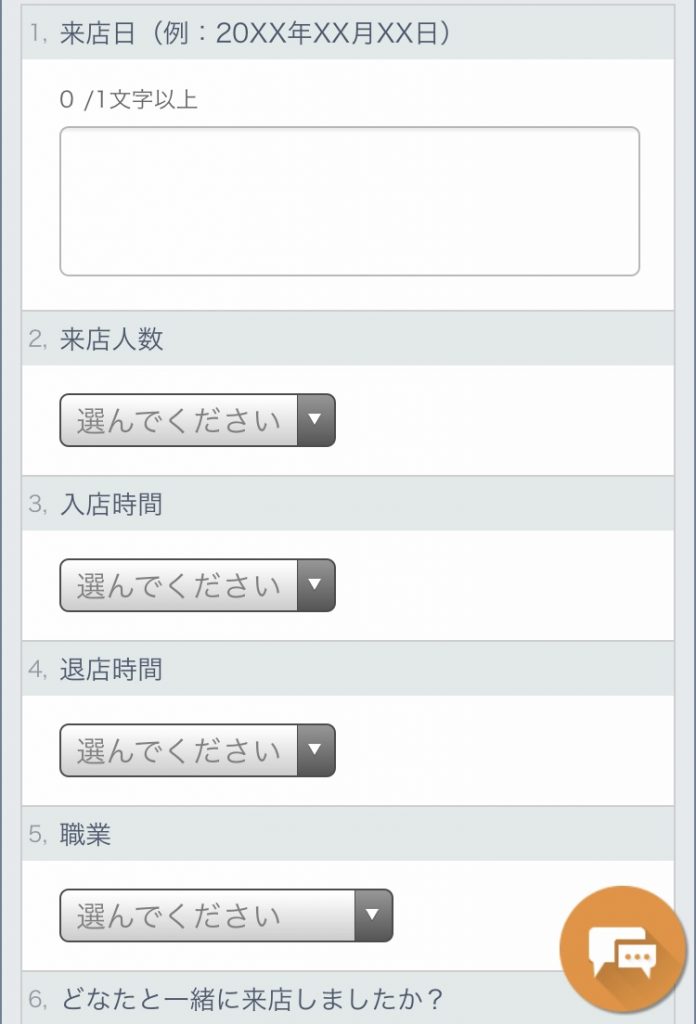The width and height of the screenshot is (696, 1024).
Task: Click question number 5 beside 職業
Action: pyautogui.click(x=38, y=835)
